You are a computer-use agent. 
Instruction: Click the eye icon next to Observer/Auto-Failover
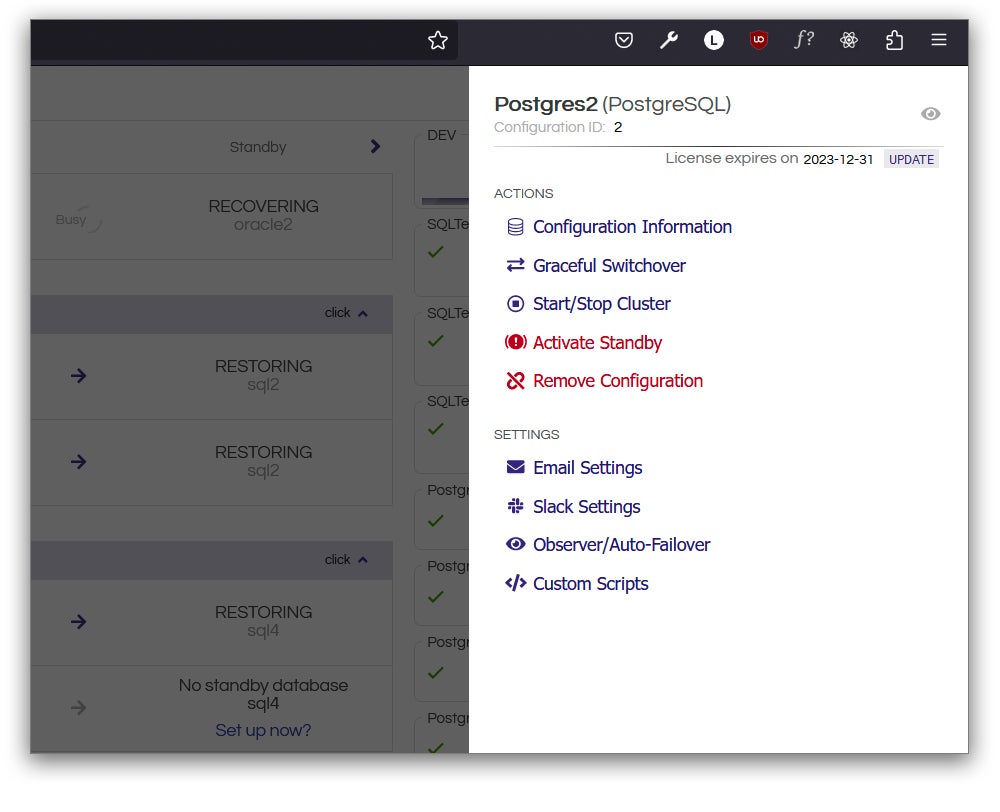(x=515, y=545)
